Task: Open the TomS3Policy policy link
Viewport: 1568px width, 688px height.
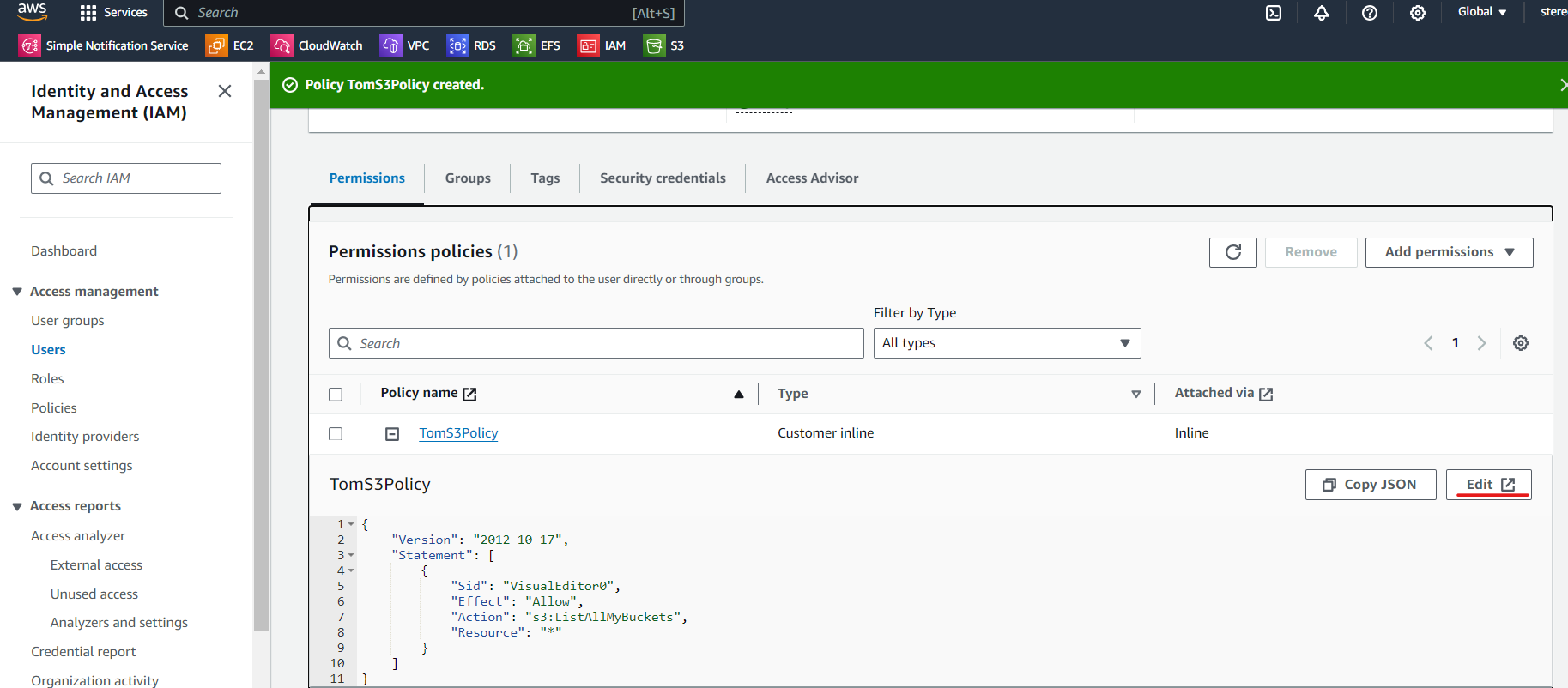Action: click(x=458, y=434)
